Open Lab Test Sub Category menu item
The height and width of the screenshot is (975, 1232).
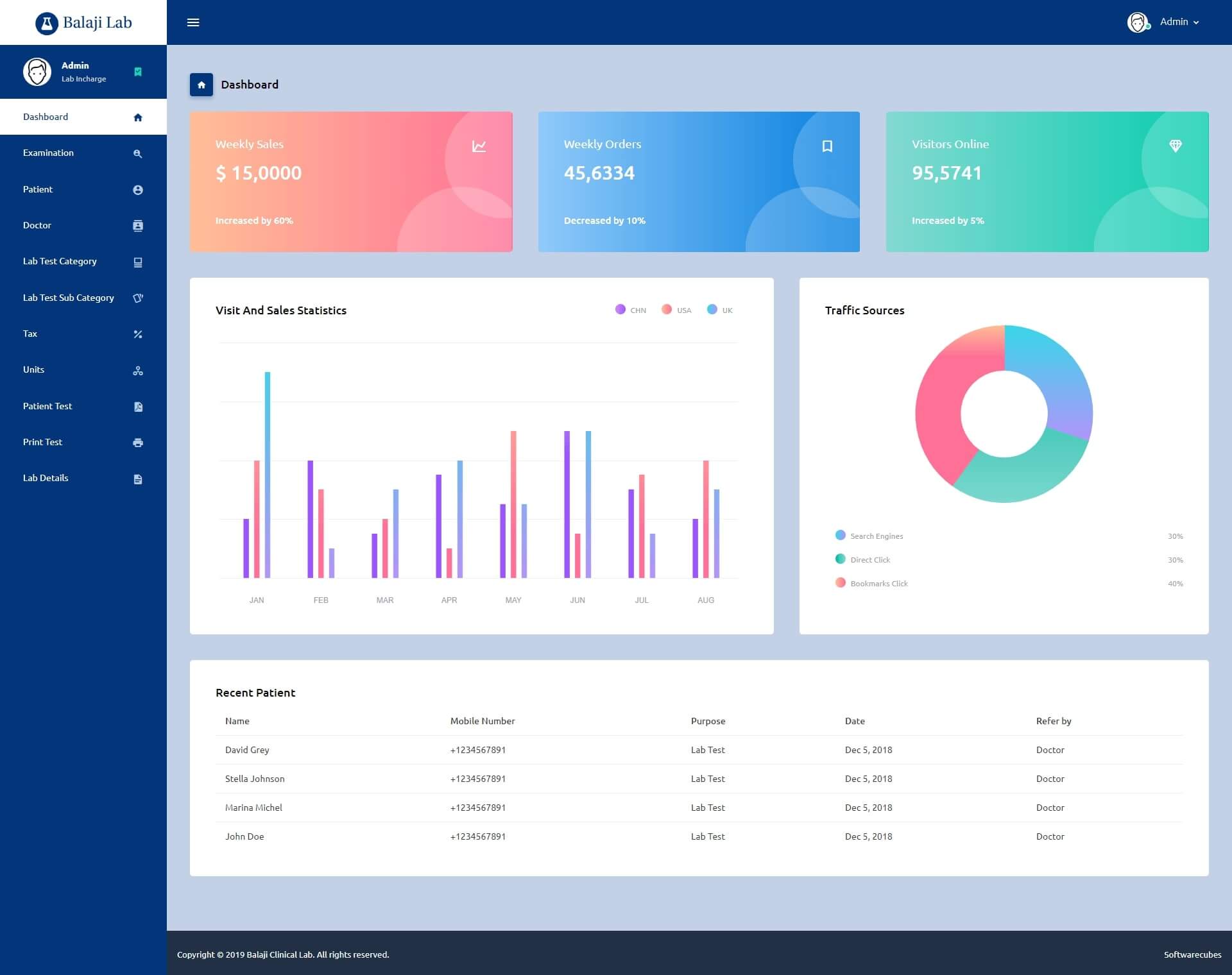tap(69, 298)
